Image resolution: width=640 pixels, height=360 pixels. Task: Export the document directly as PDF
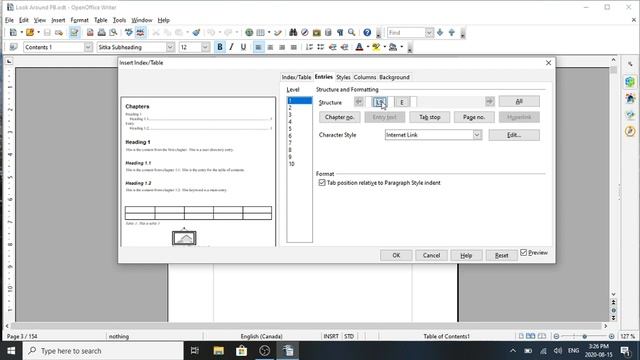point(90,33)
